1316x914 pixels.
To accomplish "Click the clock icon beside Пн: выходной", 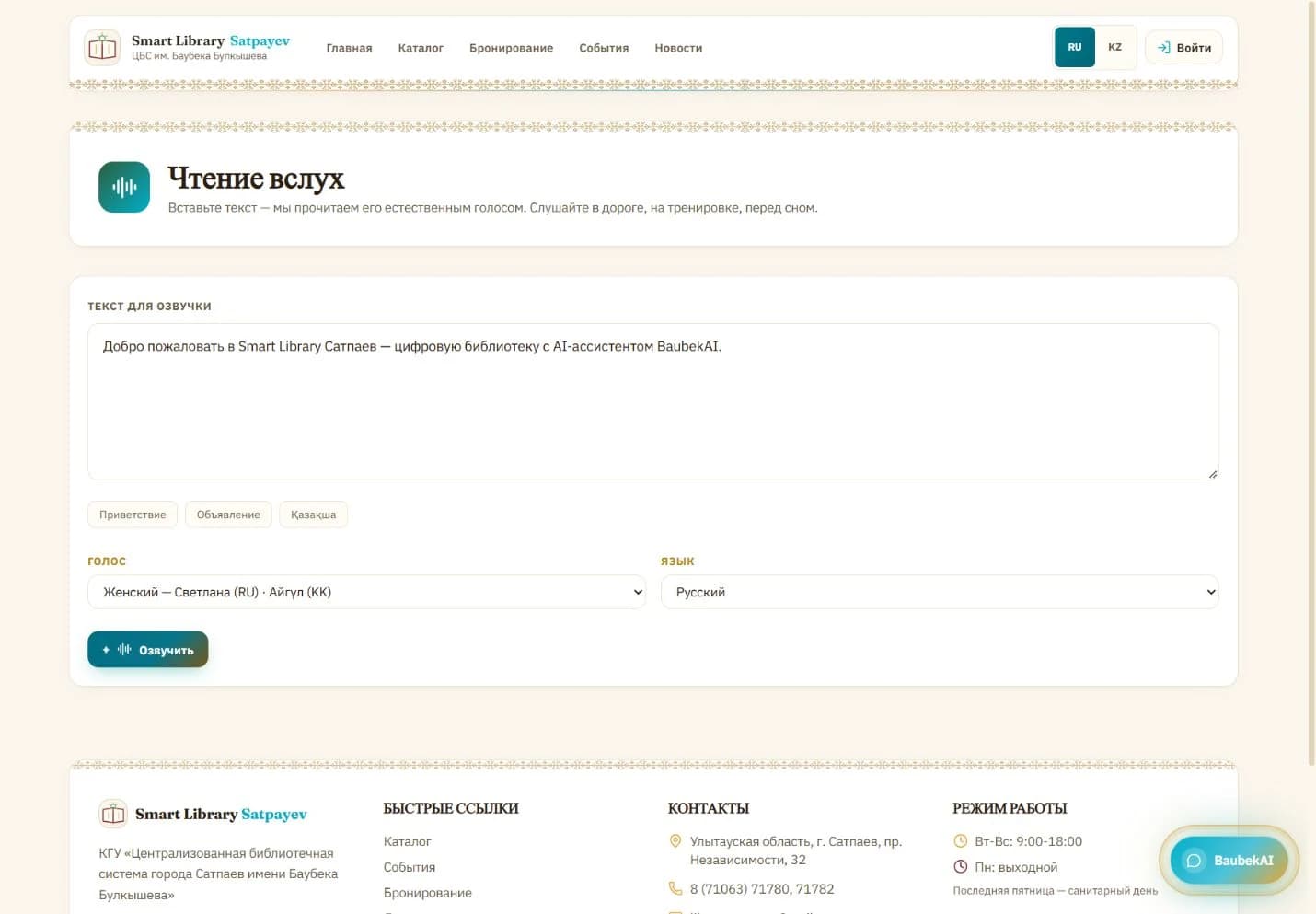I will click(960, 867).
